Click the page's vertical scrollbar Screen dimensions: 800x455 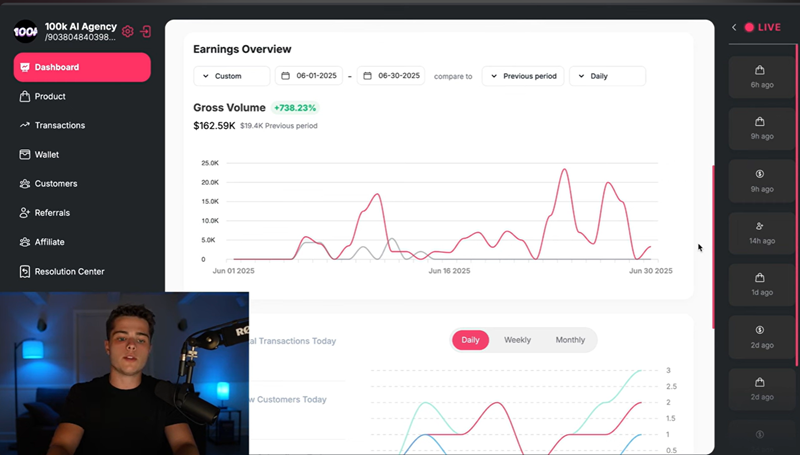[713, 245]
